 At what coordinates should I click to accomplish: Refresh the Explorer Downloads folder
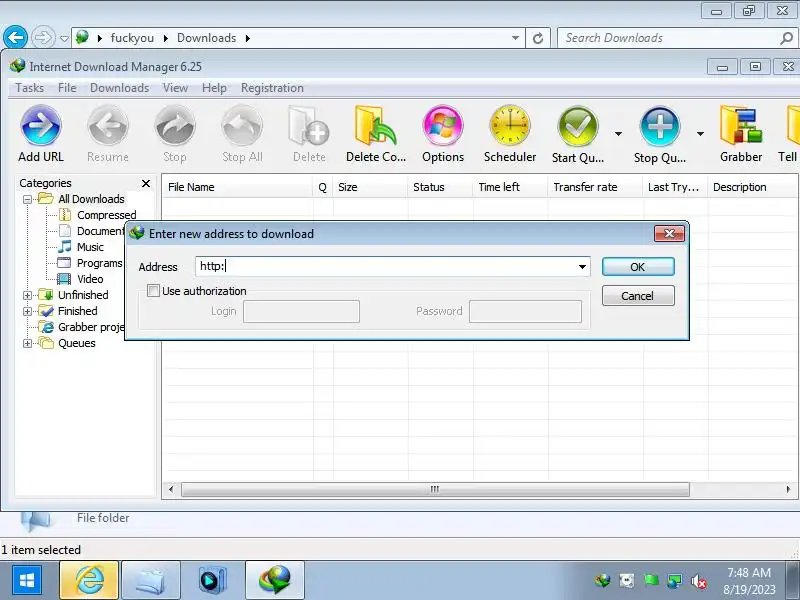click(538, 38)
